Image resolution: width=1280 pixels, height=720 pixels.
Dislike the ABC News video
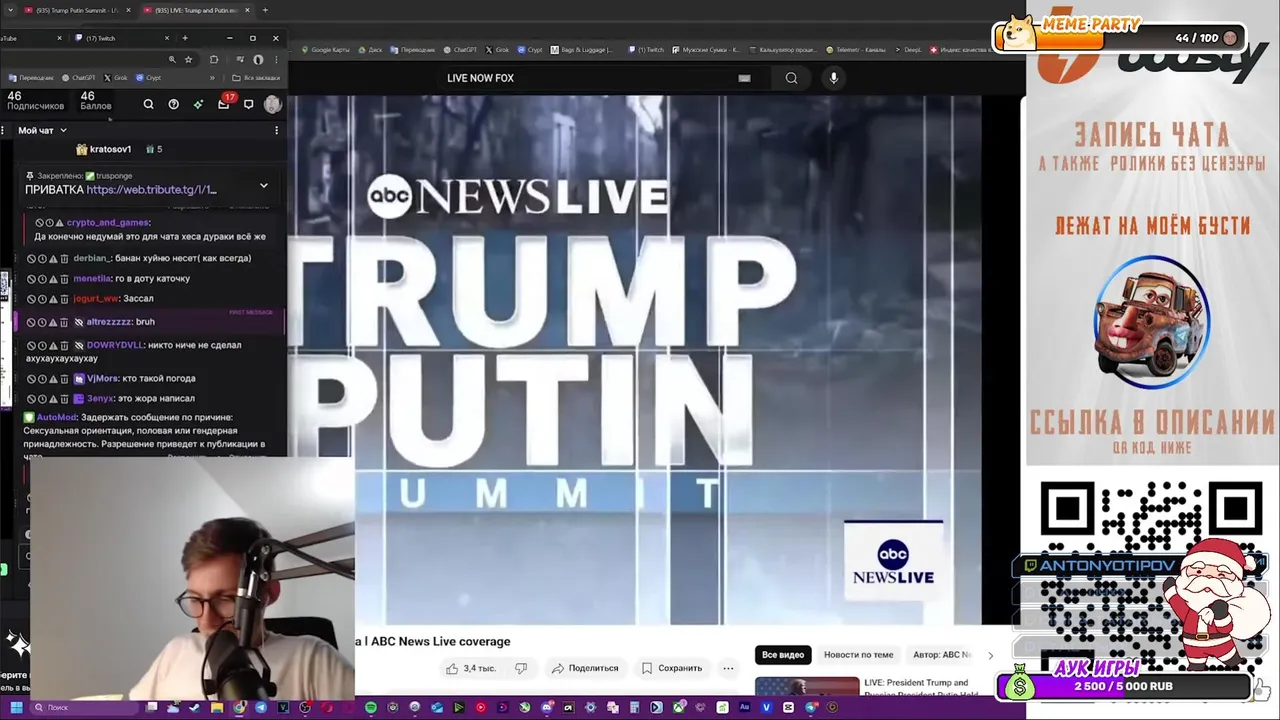[521, 668]
